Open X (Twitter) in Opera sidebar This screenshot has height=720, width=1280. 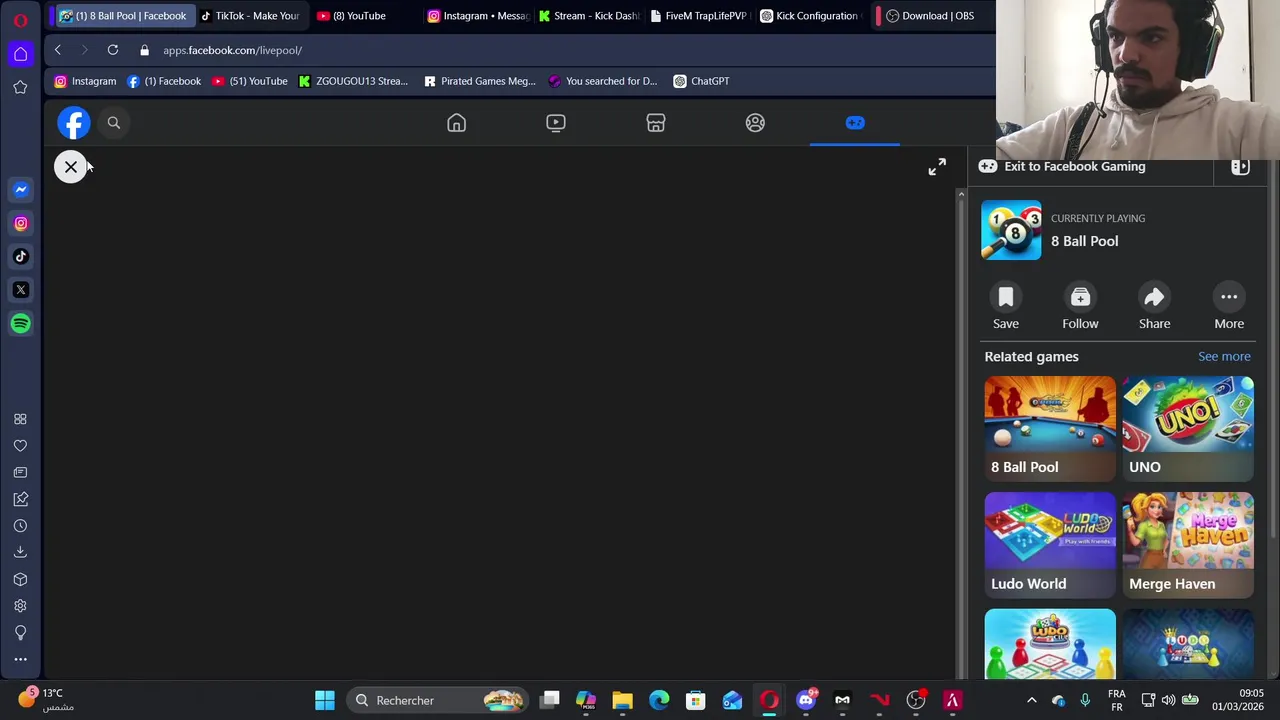[x=21, y=290]
